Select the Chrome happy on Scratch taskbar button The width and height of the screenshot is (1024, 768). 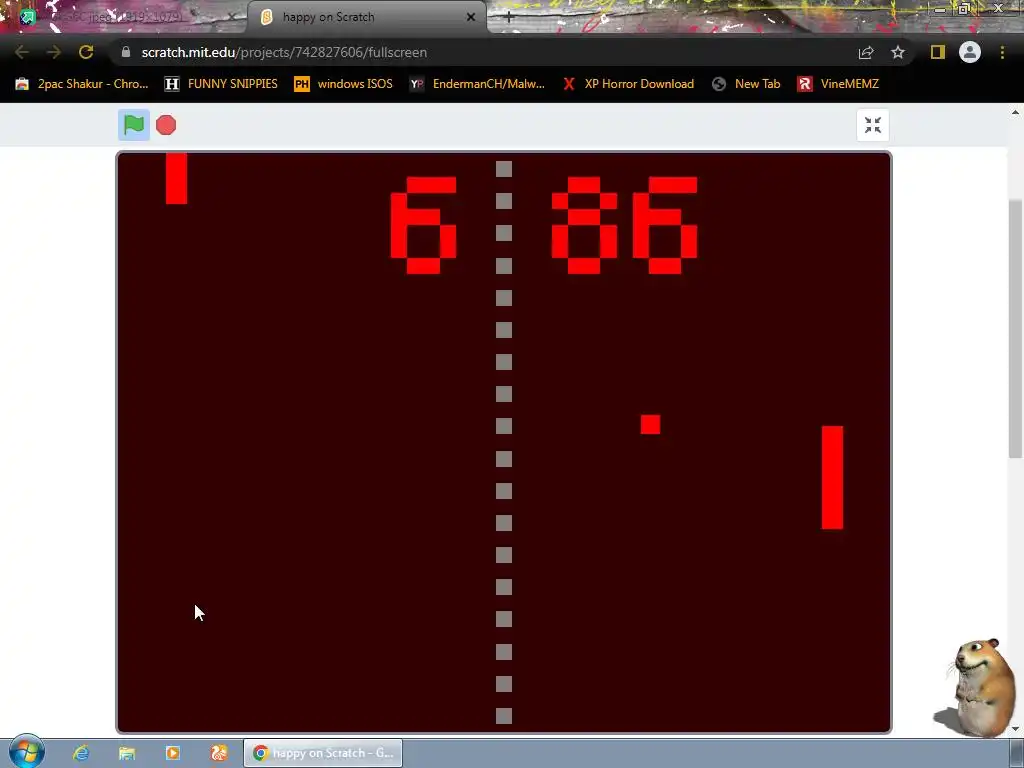click(x=323, y=753)
